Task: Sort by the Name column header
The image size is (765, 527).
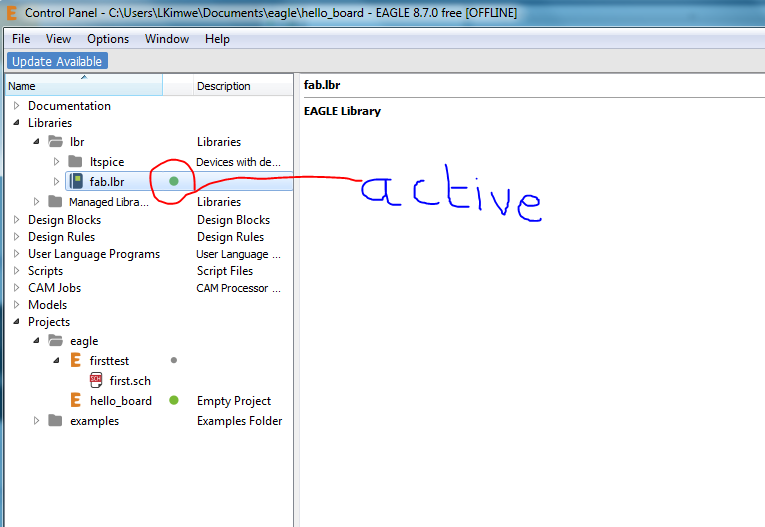Action: tap(84, 85)
